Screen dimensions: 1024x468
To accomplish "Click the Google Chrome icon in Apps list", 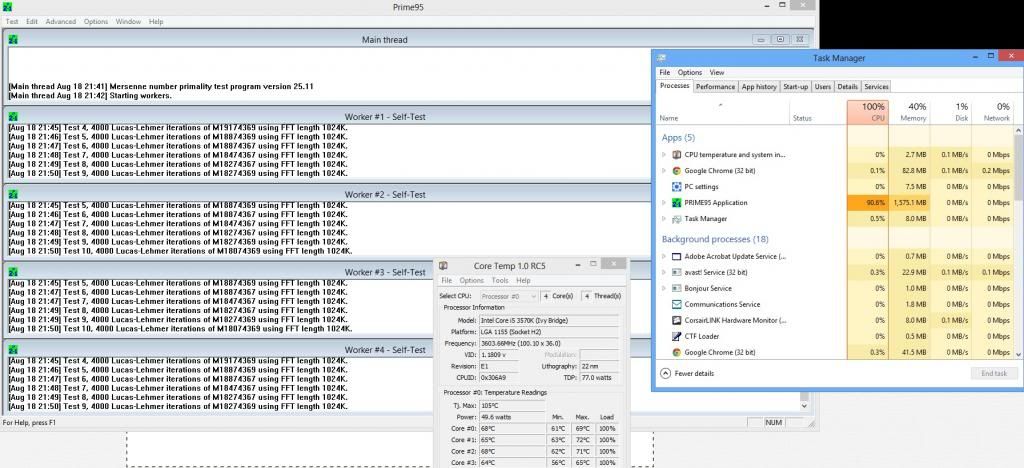I will click(677, 171).
